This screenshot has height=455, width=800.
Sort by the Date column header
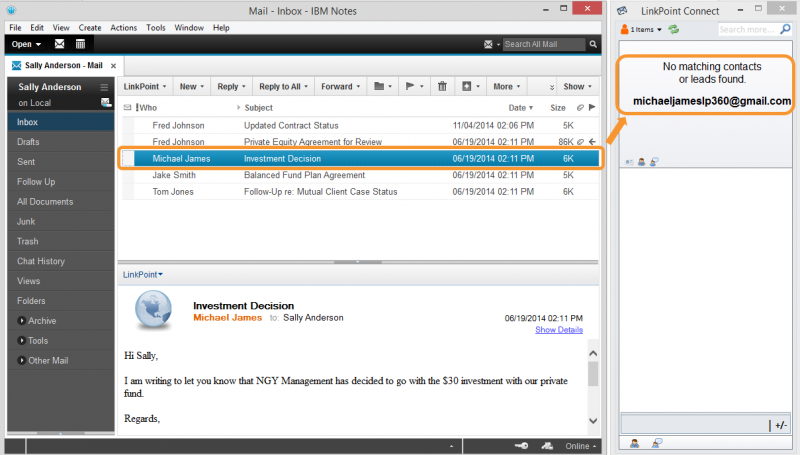click(x=520, y=108)
